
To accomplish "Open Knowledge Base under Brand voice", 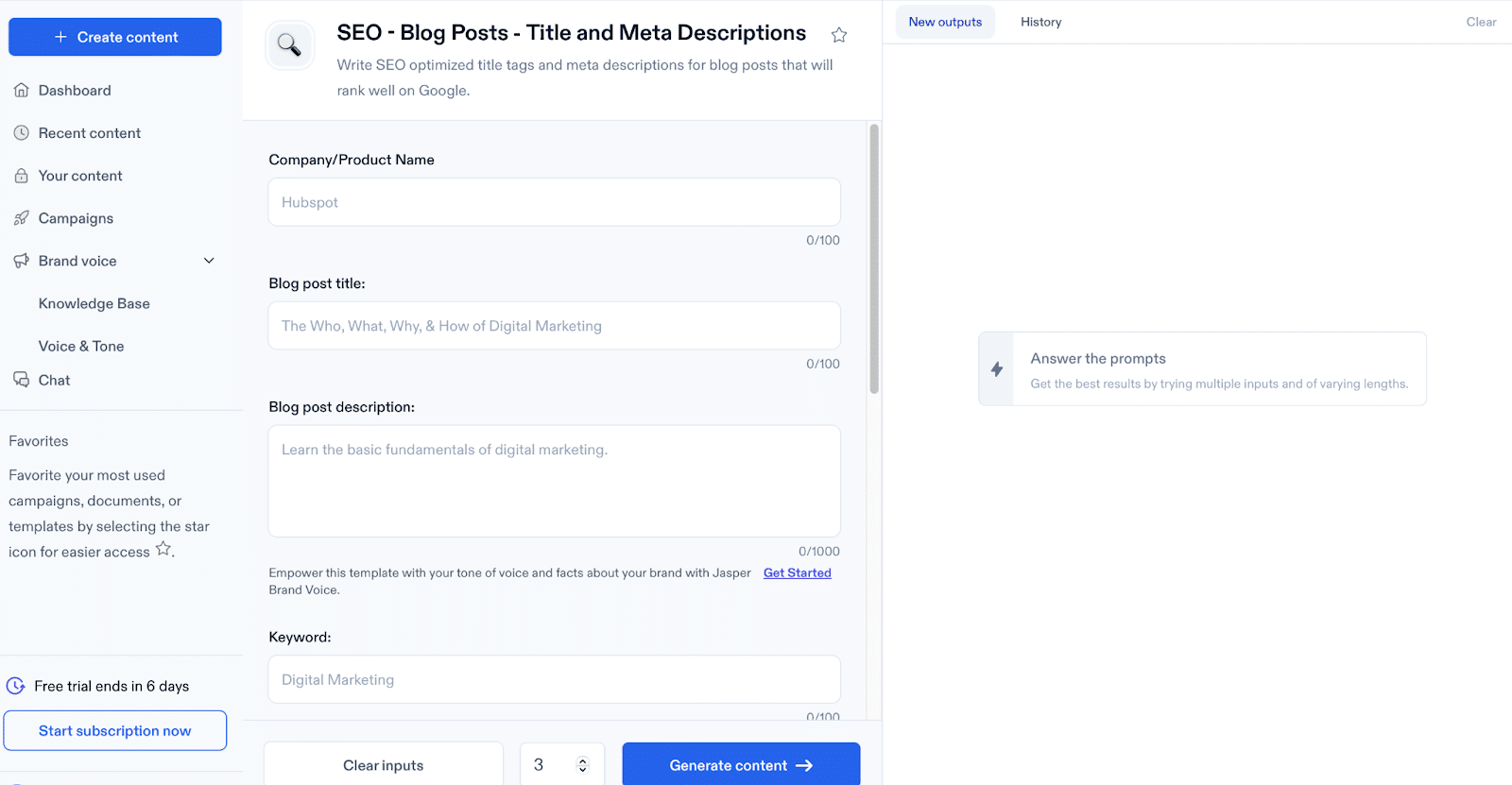I will tap(94, 303).
